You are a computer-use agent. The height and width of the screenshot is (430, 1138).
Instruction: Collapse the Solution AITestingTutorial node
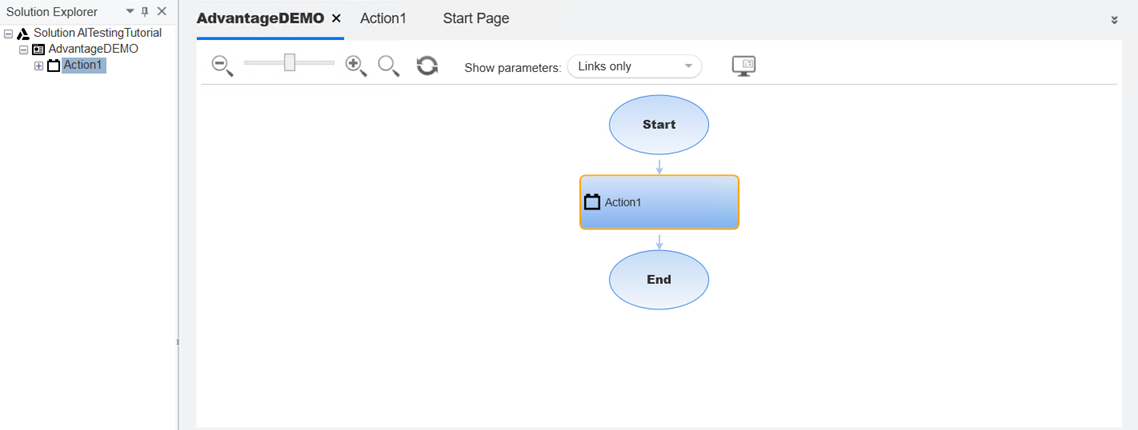point(8,33)
